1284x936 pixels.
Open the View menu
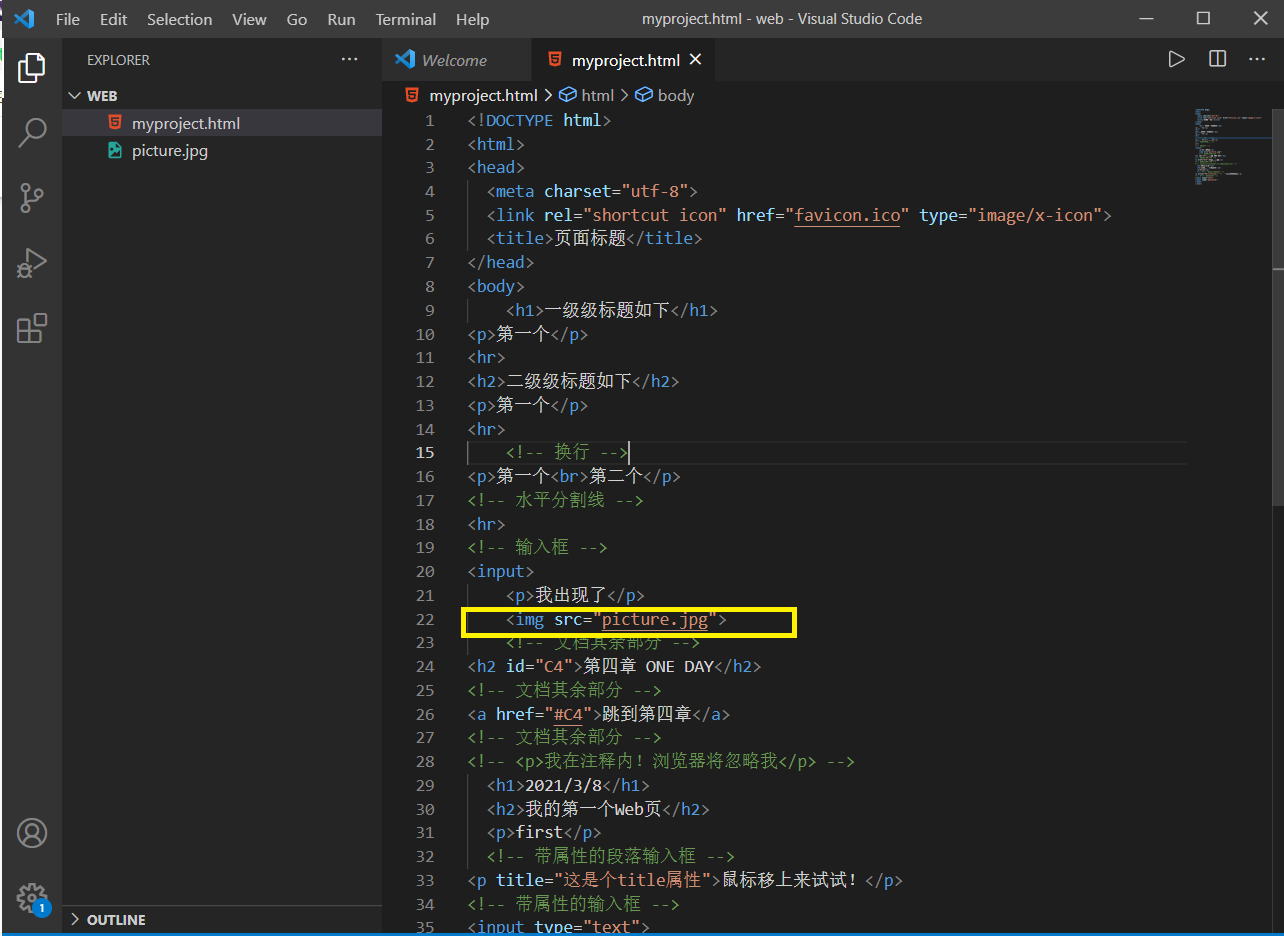click(x=249, y=19)
